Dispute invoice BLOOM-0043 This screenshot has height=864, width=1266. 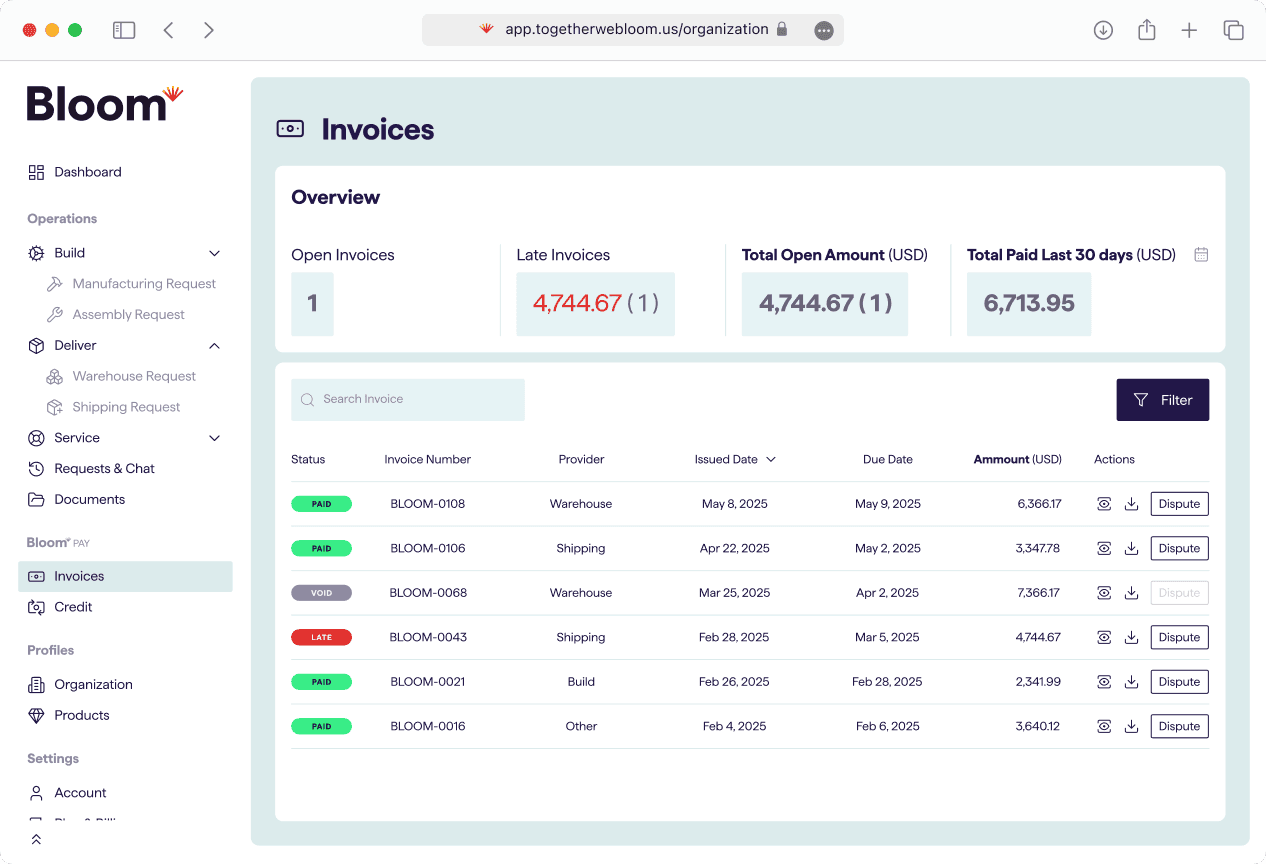(x=1179, y=637)
